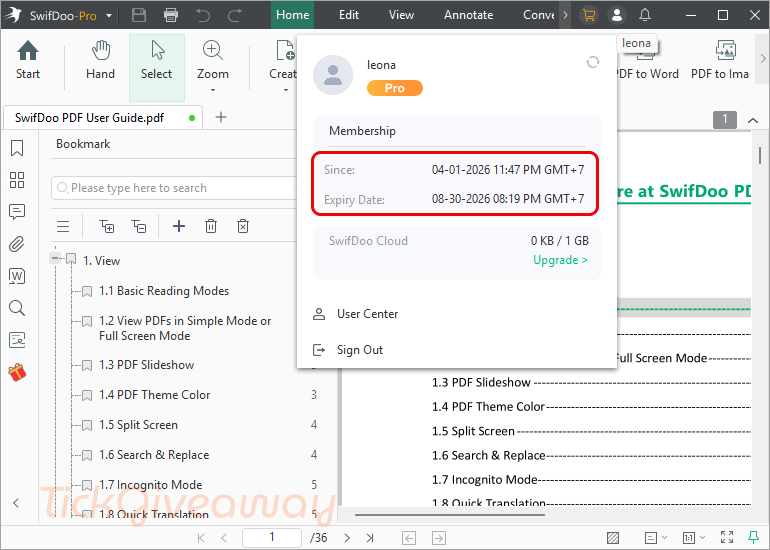Activate the Select cursor tool

[x=157, y=67]
